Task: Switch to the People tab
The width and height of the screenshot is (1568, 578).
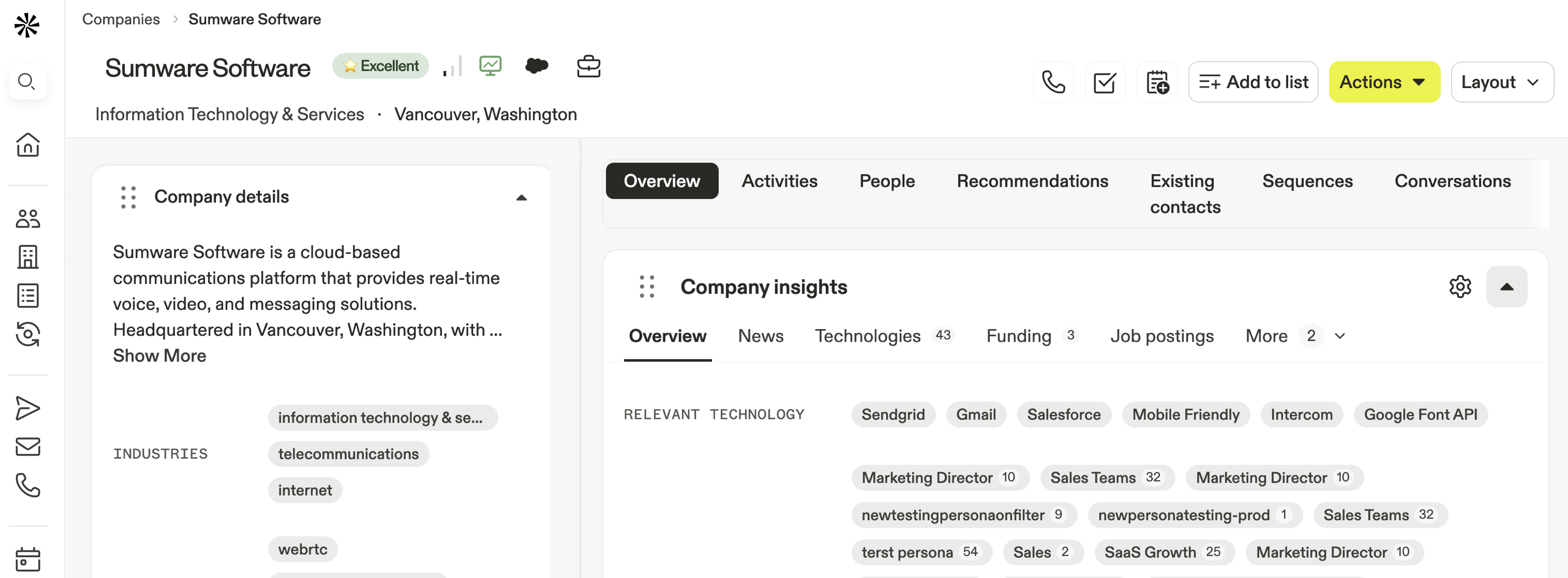Action: 886,181
